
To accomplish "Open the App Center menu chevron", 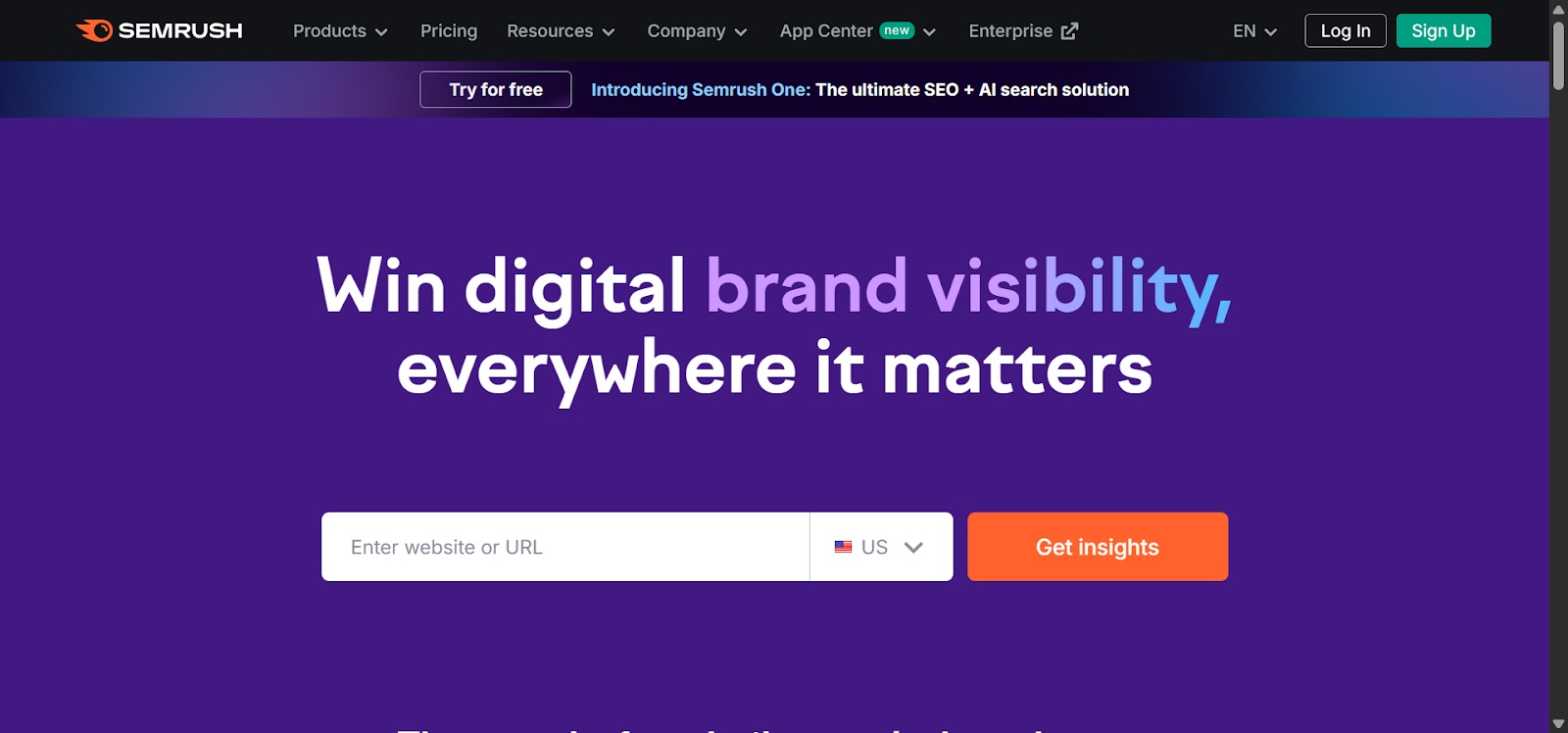I will (x=930, y=31).
